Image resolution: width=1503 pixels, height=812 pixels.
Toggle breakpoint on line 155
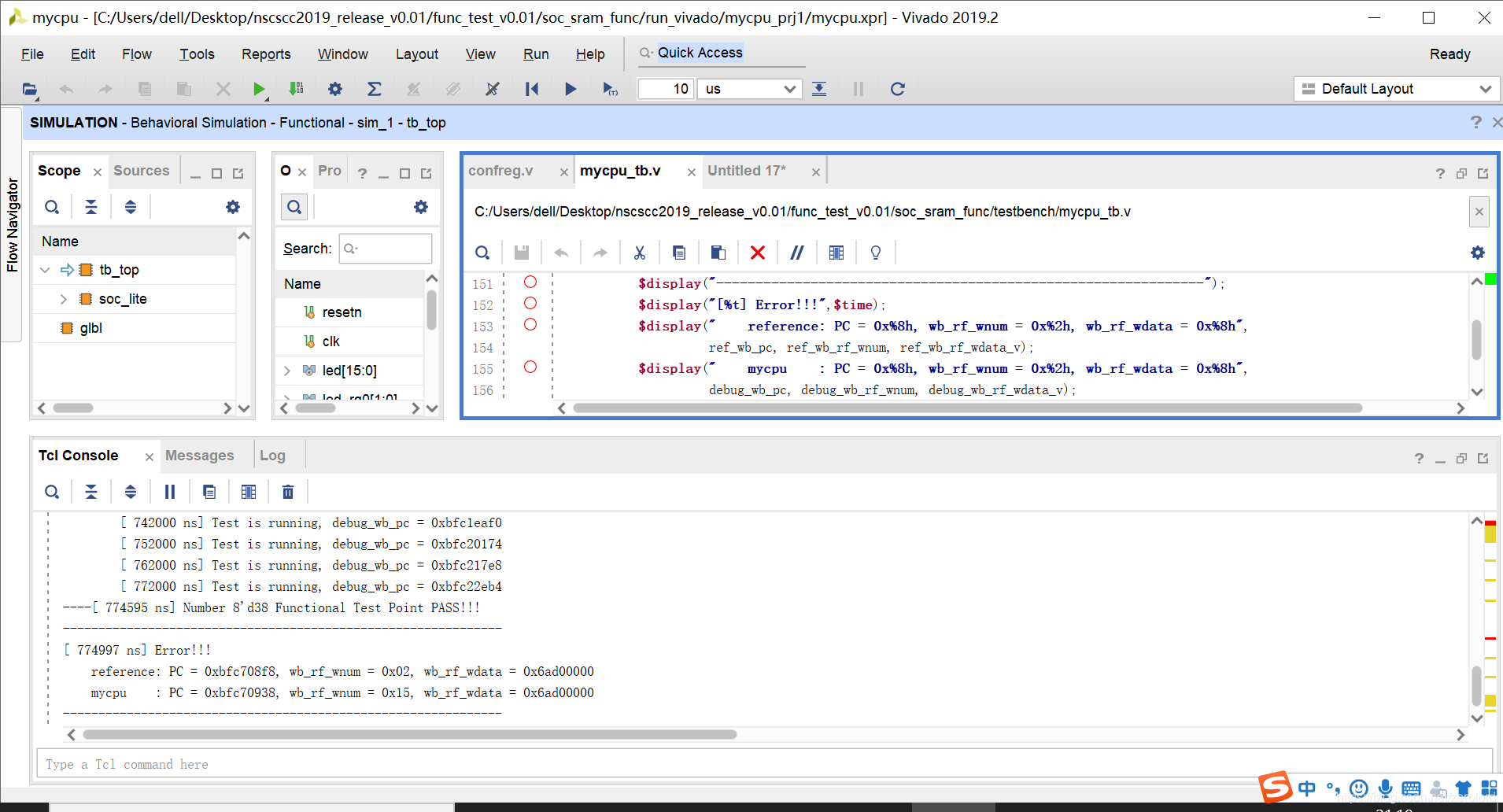pos(530,367)
